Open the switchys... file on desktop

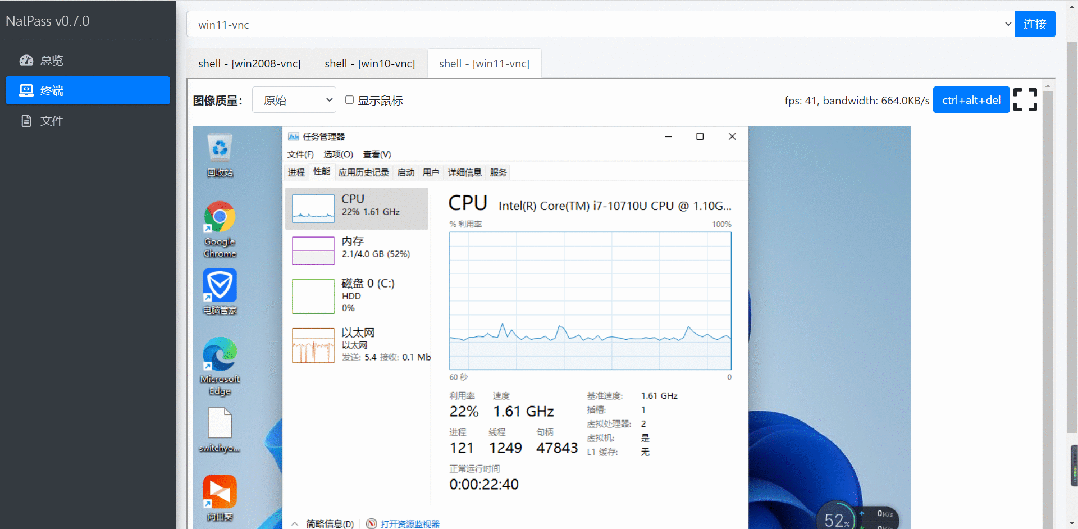(220, 430)
